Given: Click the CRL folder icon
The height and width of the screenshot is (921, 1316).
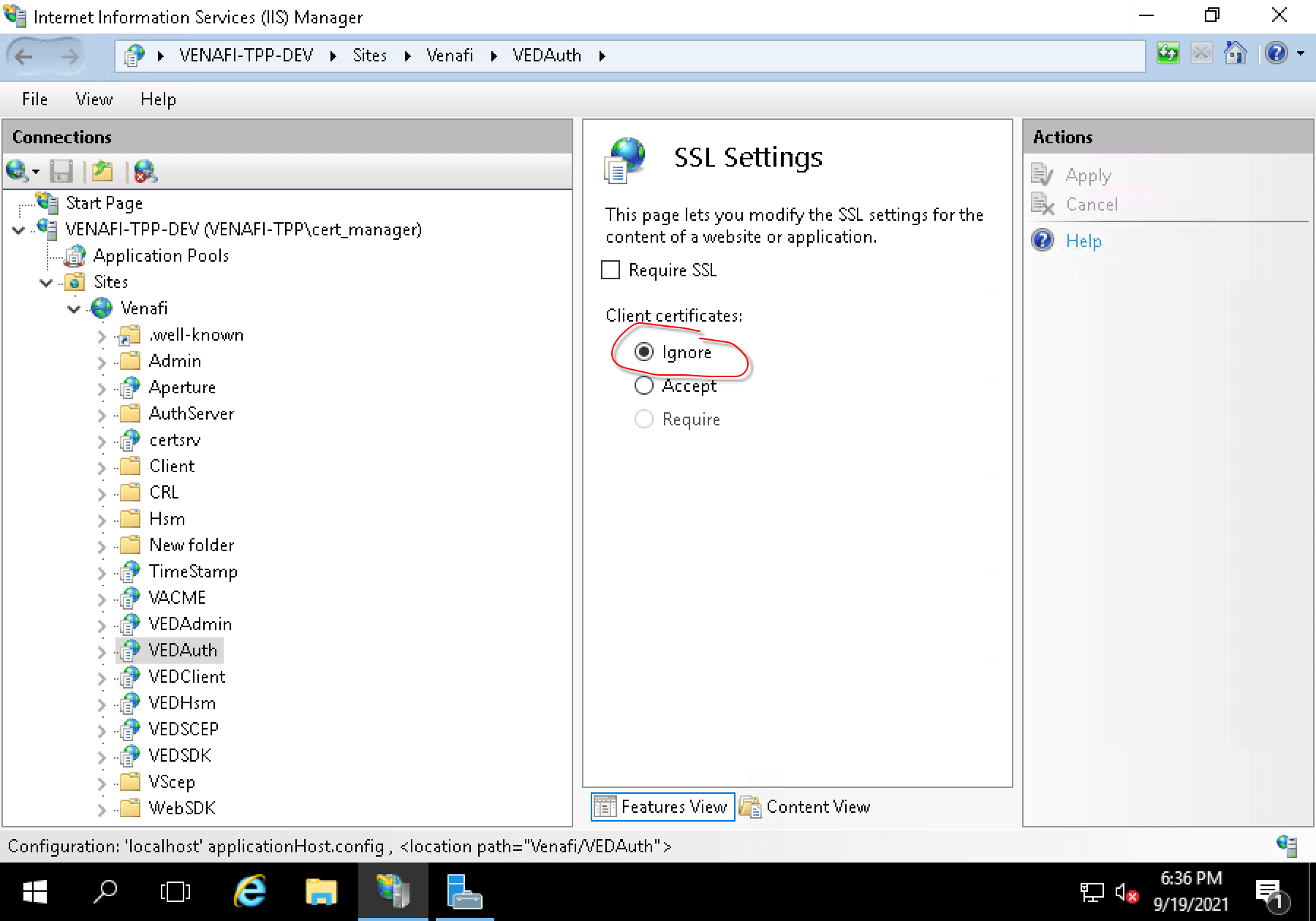Looking at the screenshot, I should pos(130,492).
